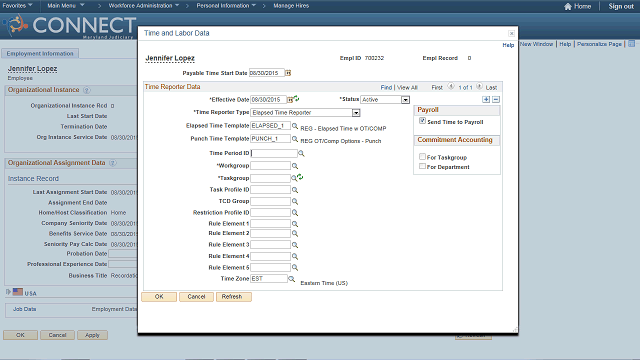Screen dimensions: 640x360
Task: Click the Refresh button in dialog
Action: [233, 297]
